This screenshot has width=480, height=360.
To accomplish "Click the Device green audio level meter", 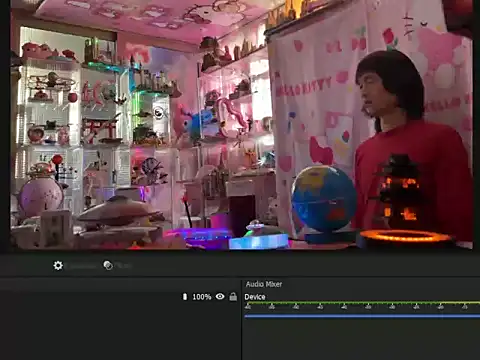I will 362,303.
